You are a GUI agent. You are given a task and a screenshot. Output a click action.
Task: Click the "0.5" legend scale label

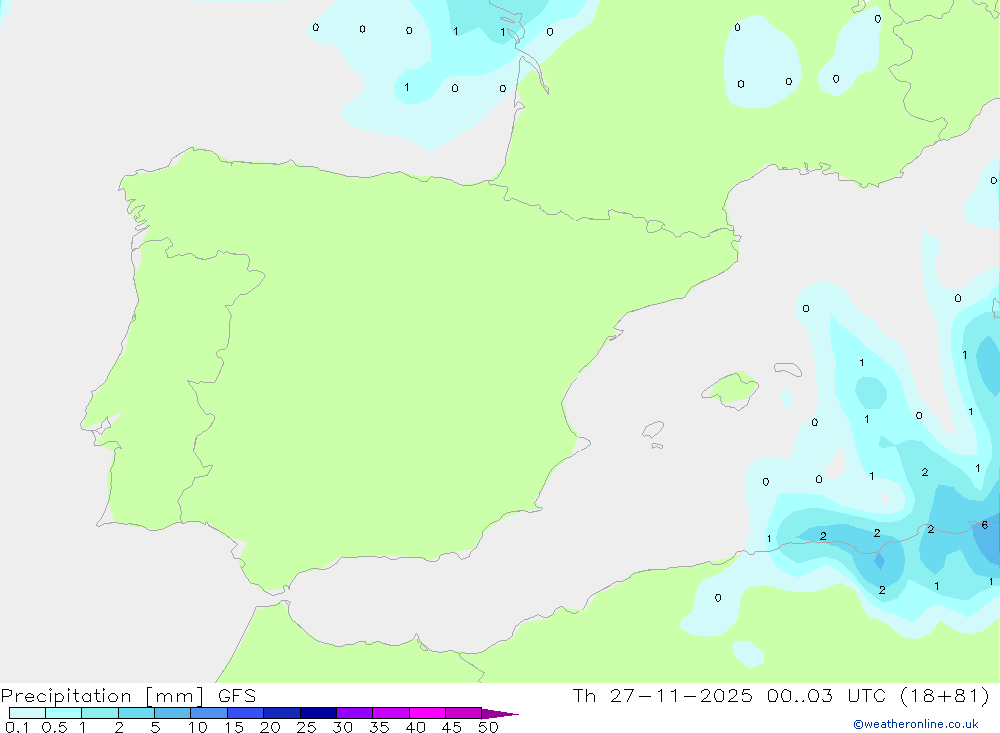54,727
